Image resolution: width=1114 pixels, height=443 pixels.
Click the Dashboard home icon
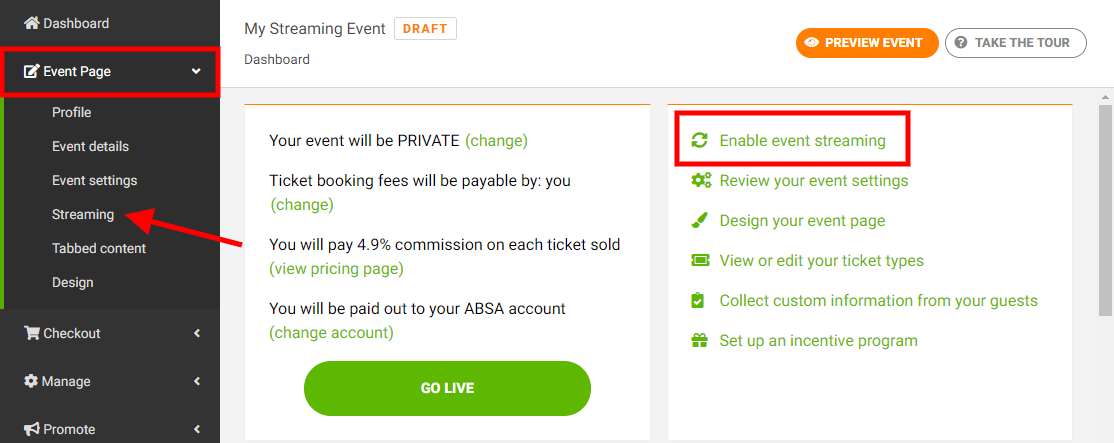(x=32, y=23)
